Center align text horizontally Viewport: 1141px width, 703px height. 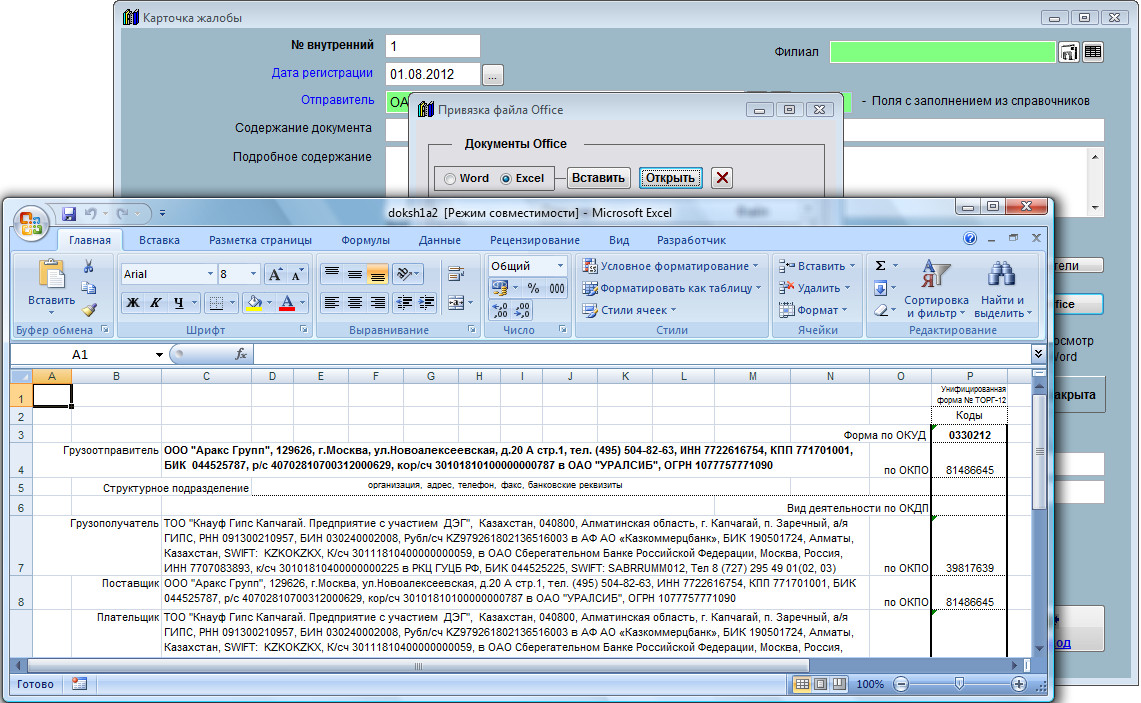[x=354, y=302]
